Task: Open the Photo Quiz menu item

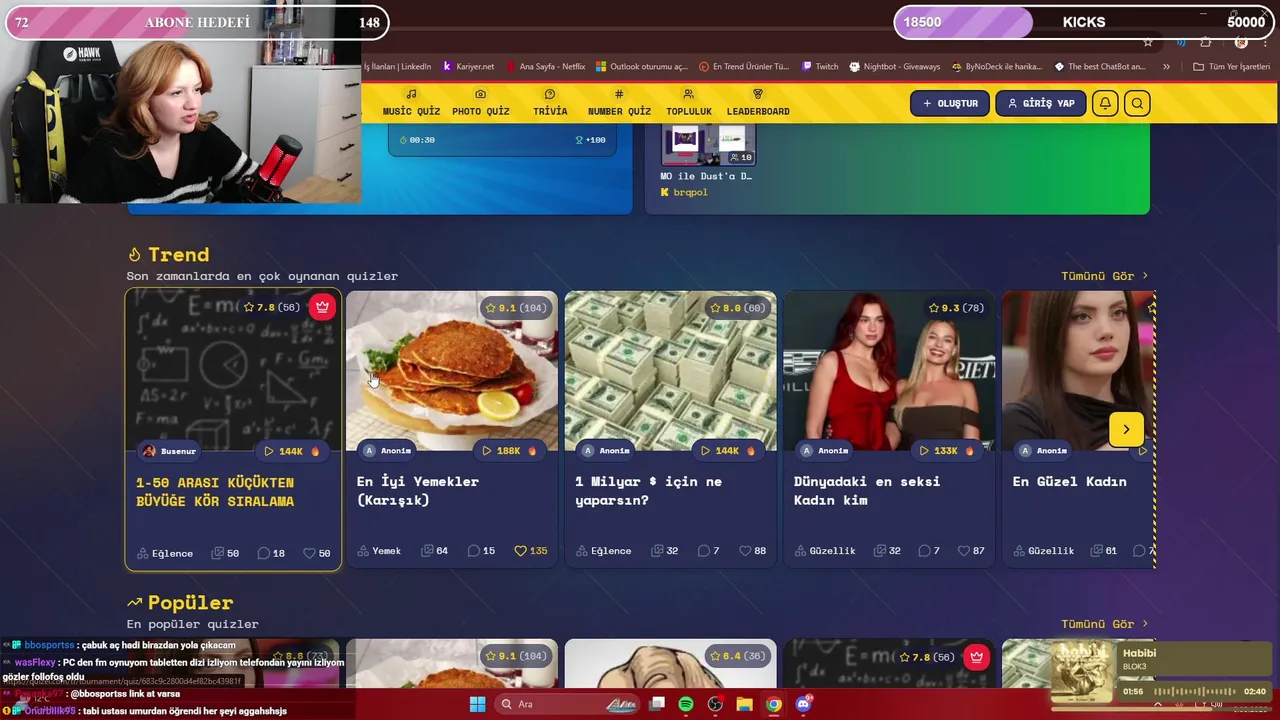Action: coord(480,103)
